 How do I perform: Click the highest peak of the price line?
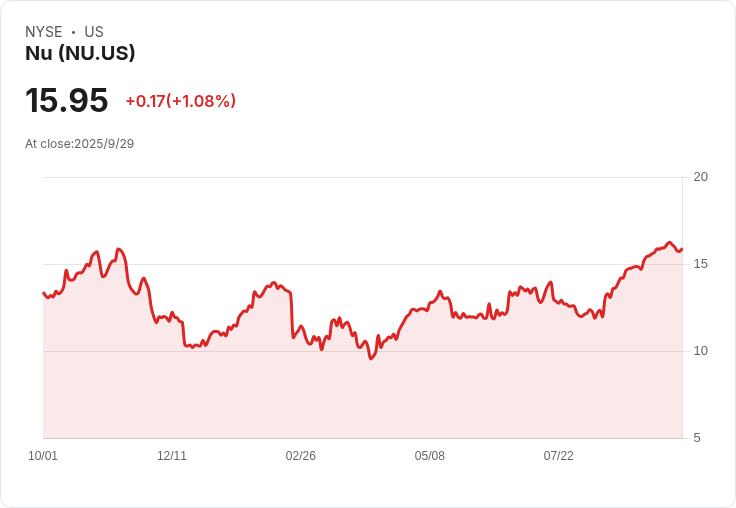(669, 242)
